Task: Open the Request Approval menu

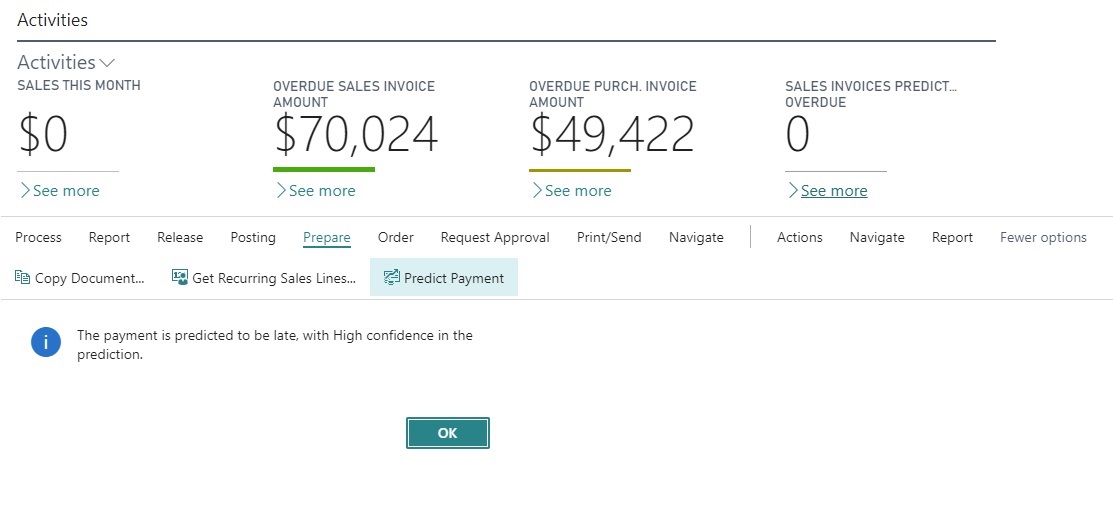Action: 495,237
